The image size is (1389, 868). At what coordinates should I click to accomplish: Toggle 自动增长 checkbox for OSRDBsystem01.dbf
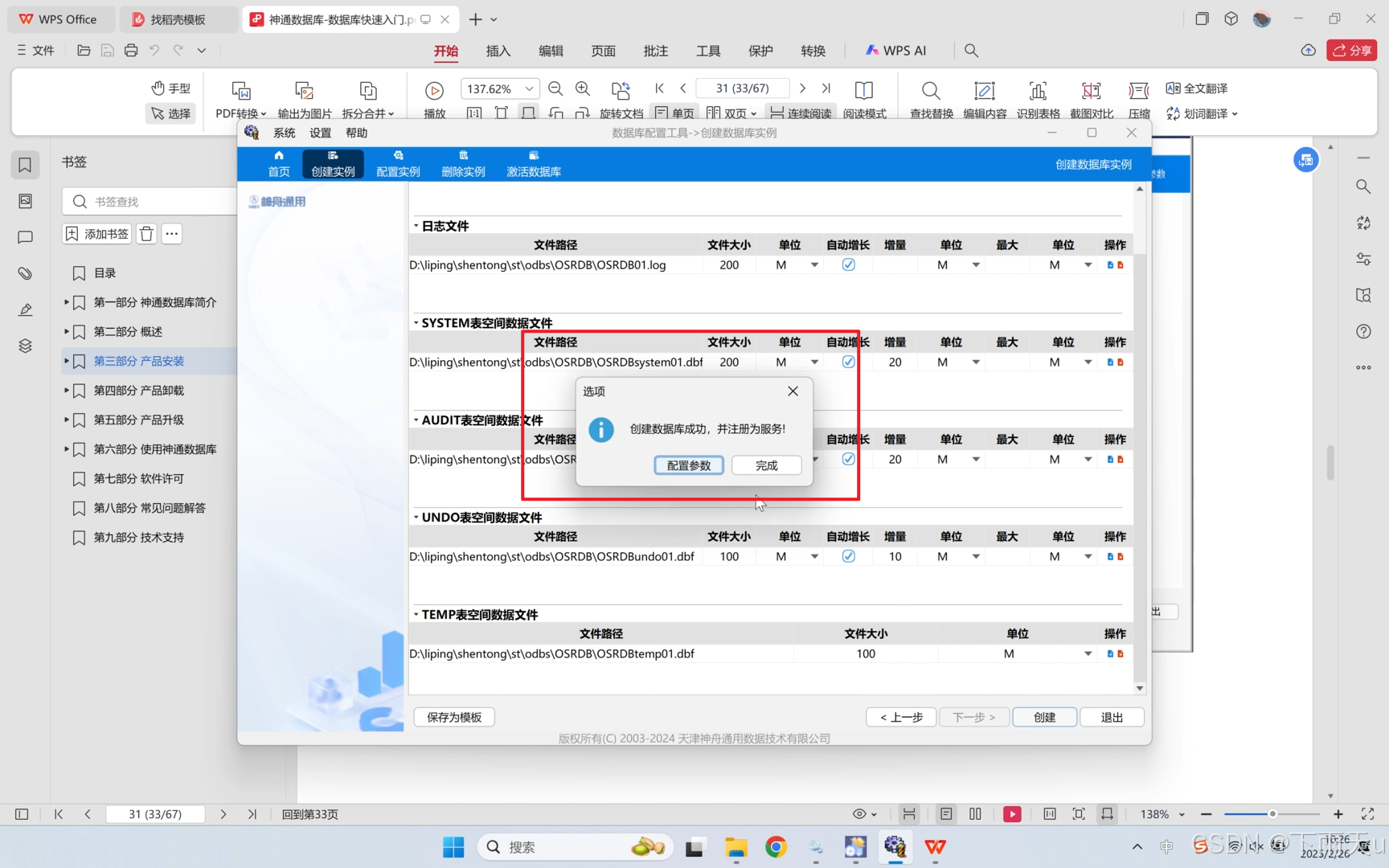[848, 362]
